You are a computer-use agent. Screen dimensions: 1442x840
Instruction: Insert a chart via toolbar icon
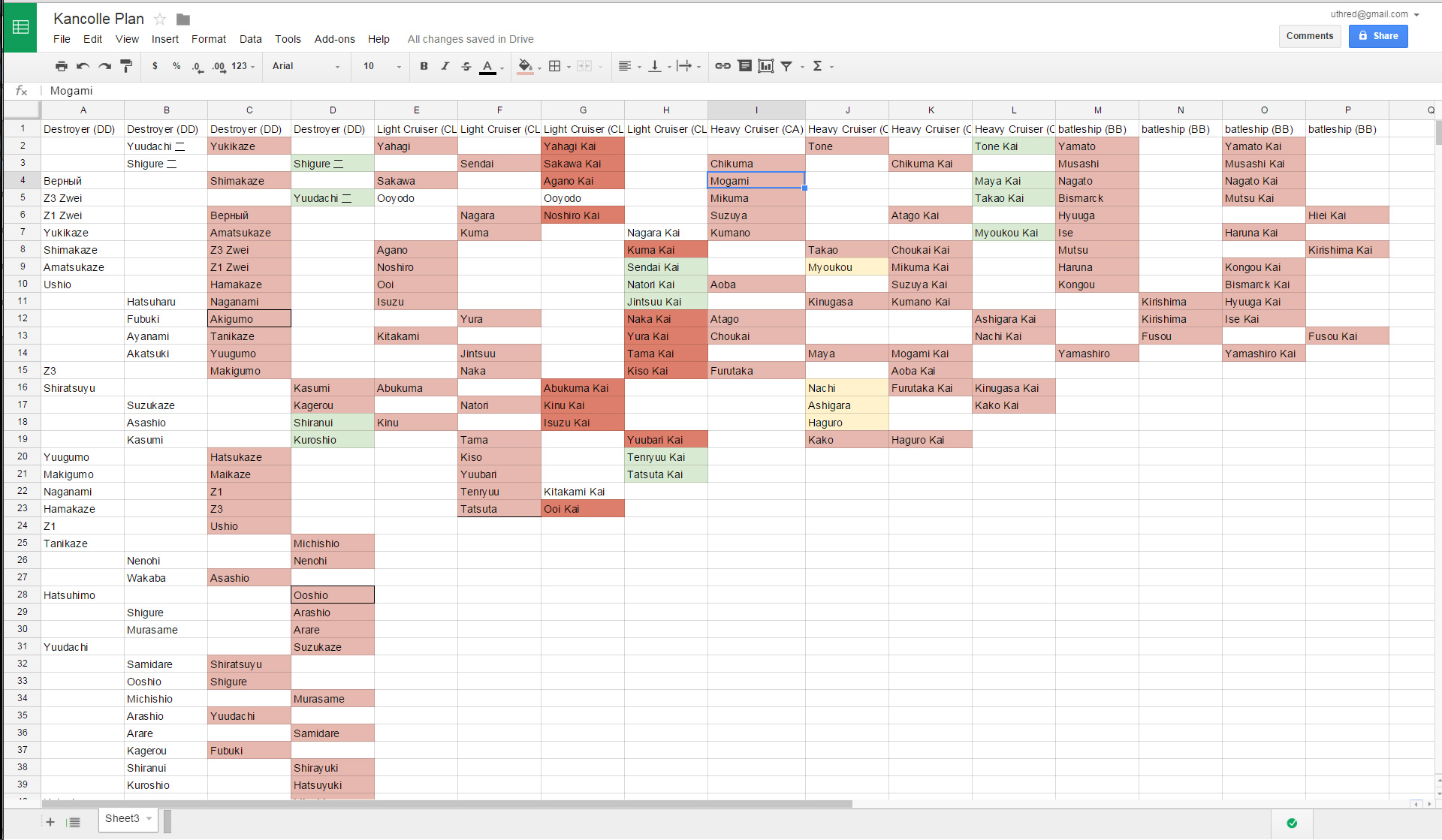(x=765, y=66)
